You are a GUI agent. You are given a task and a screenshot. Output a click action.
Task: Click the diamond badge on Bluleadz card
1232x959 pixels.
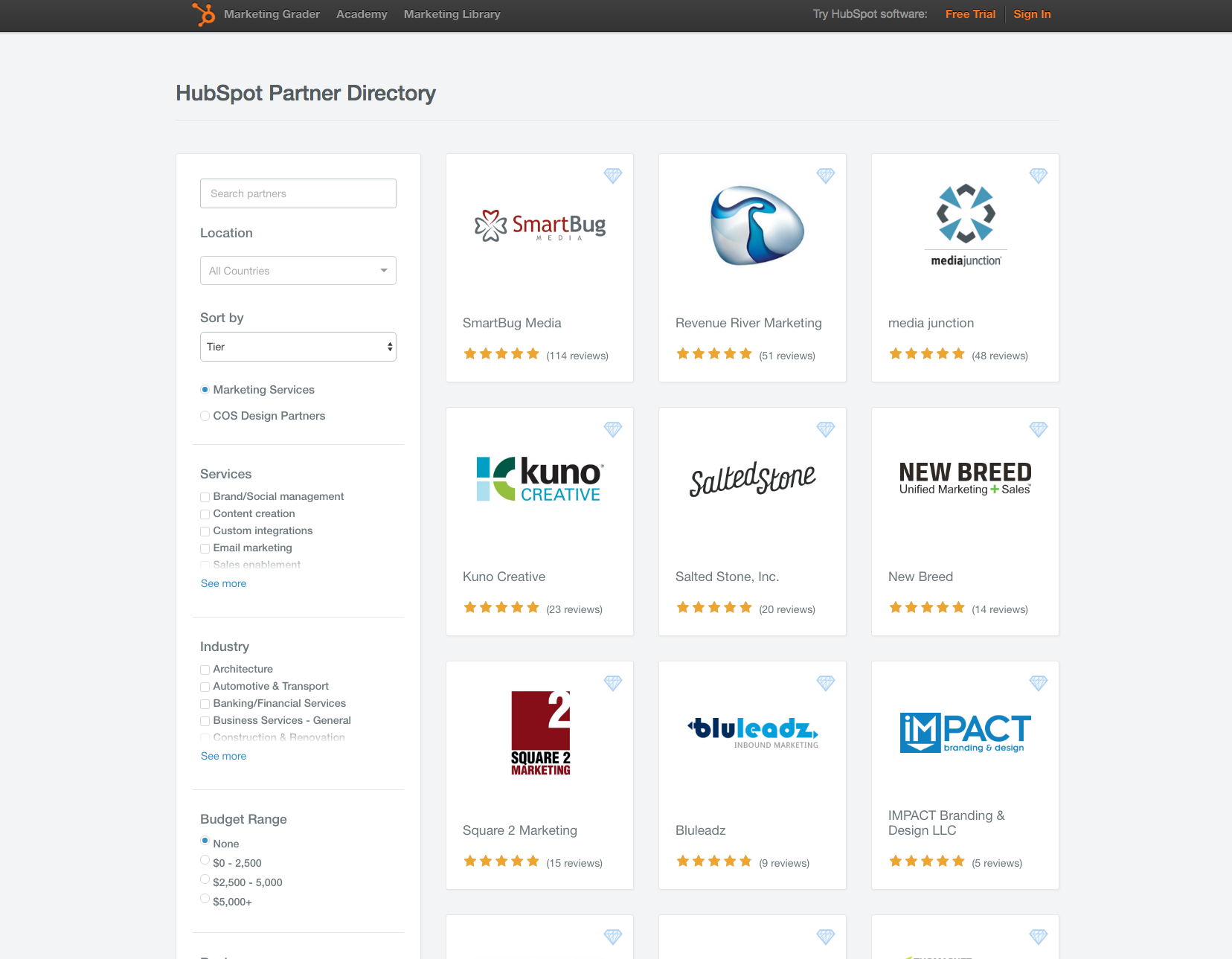(826, 682)
